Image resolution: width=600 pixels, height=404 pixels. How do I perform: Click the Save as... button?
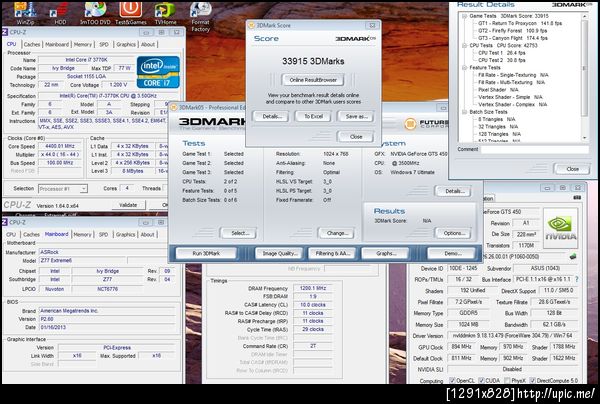(356, 116)
